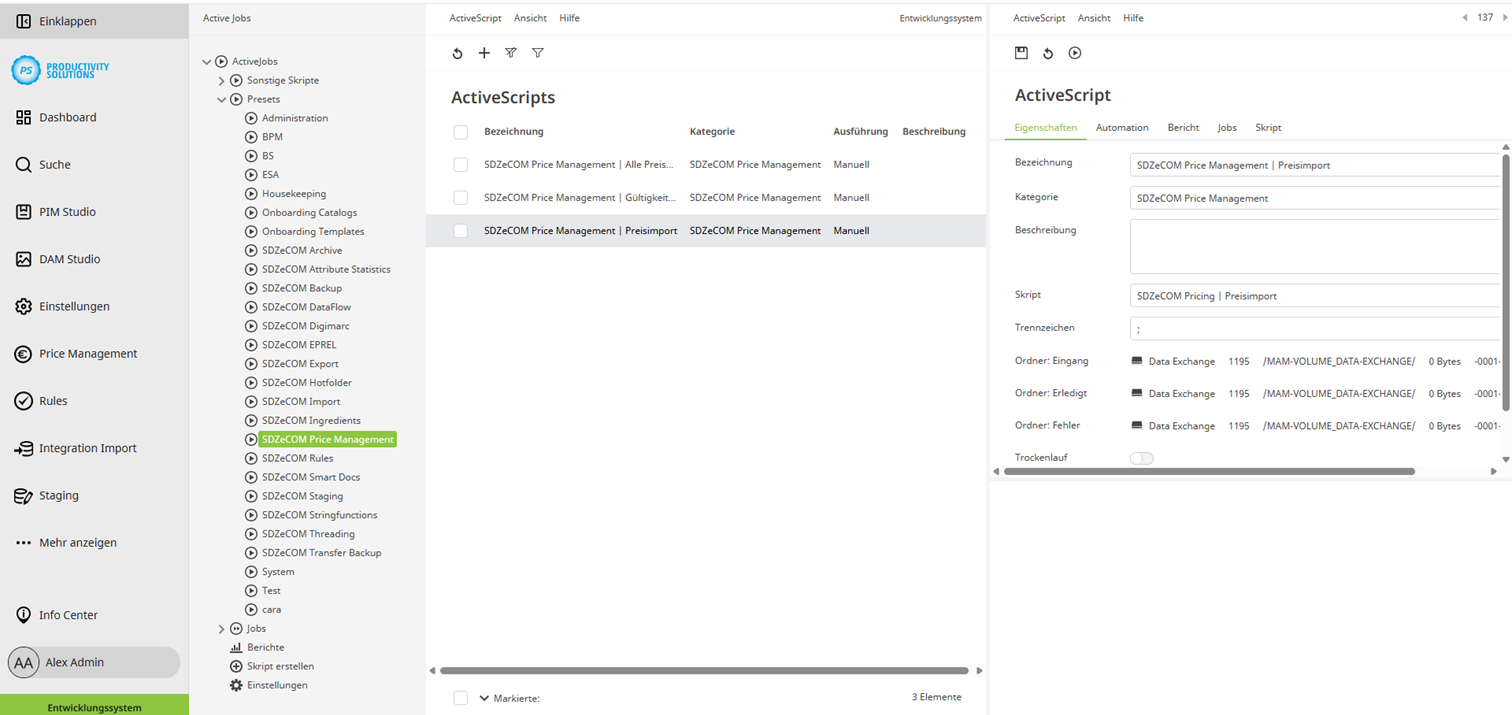
Task: Refresh the ActiveScripts list
Action: (458, 53)
